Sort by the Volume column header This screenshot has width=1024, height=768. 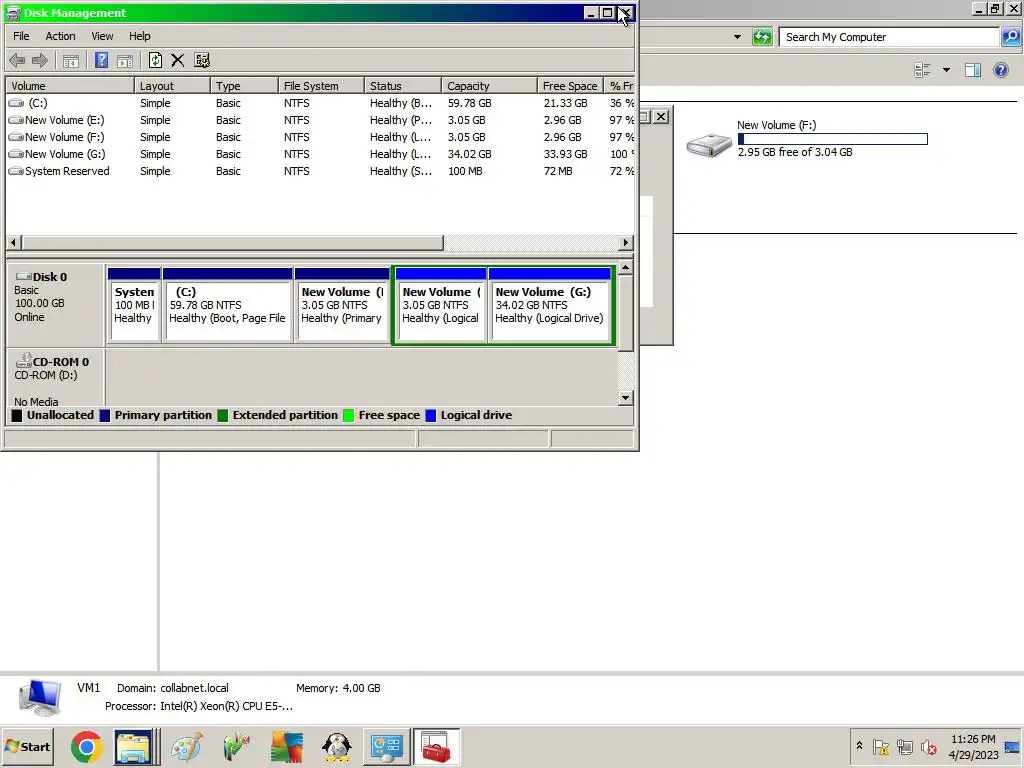click(70, 86)
